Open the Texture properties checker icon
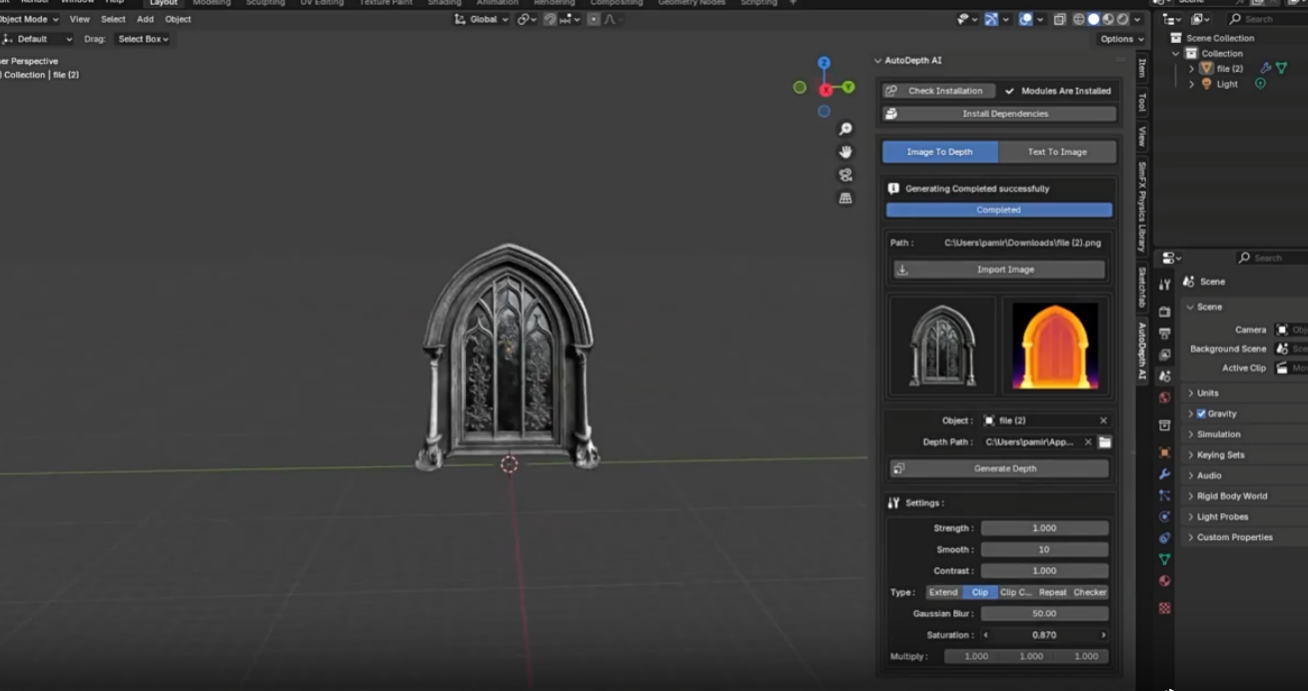 coord(1164,608)
